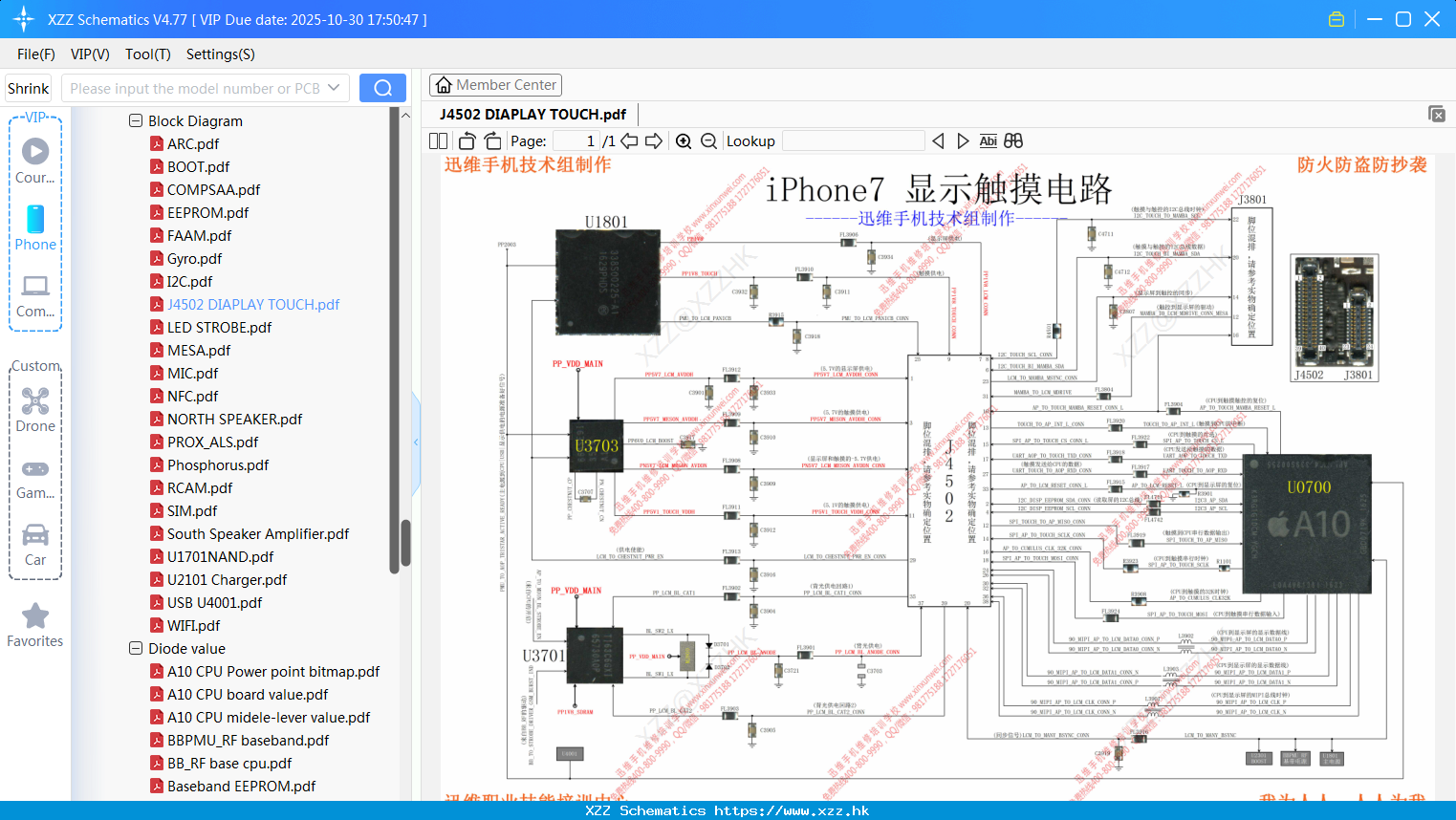Click the Page number field

576,140
